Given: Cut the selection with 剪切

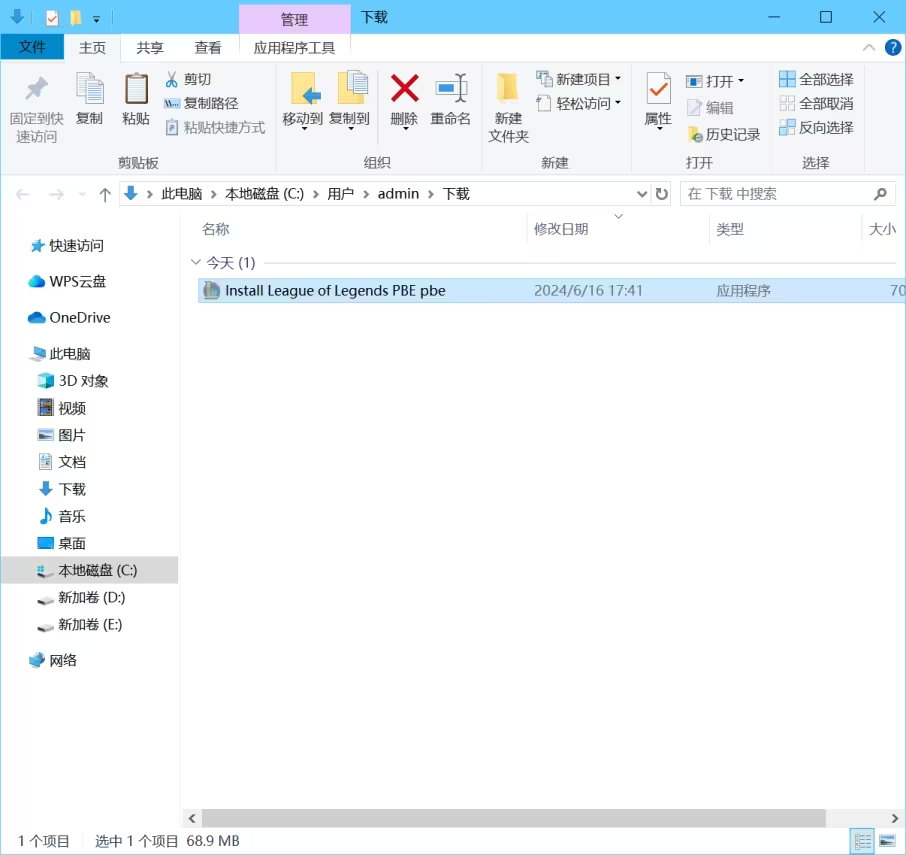Looking at the screenshot, I should tap(188, 79).
